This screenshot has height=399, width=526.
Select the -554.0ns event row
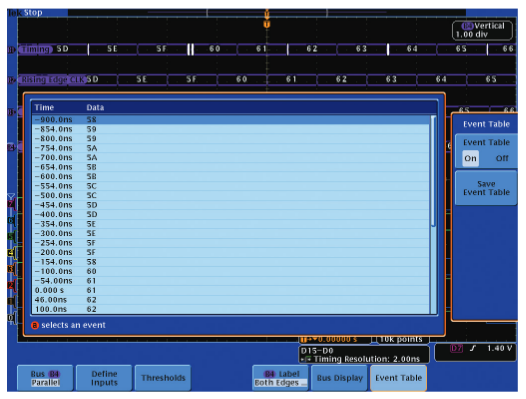[231, 186]
